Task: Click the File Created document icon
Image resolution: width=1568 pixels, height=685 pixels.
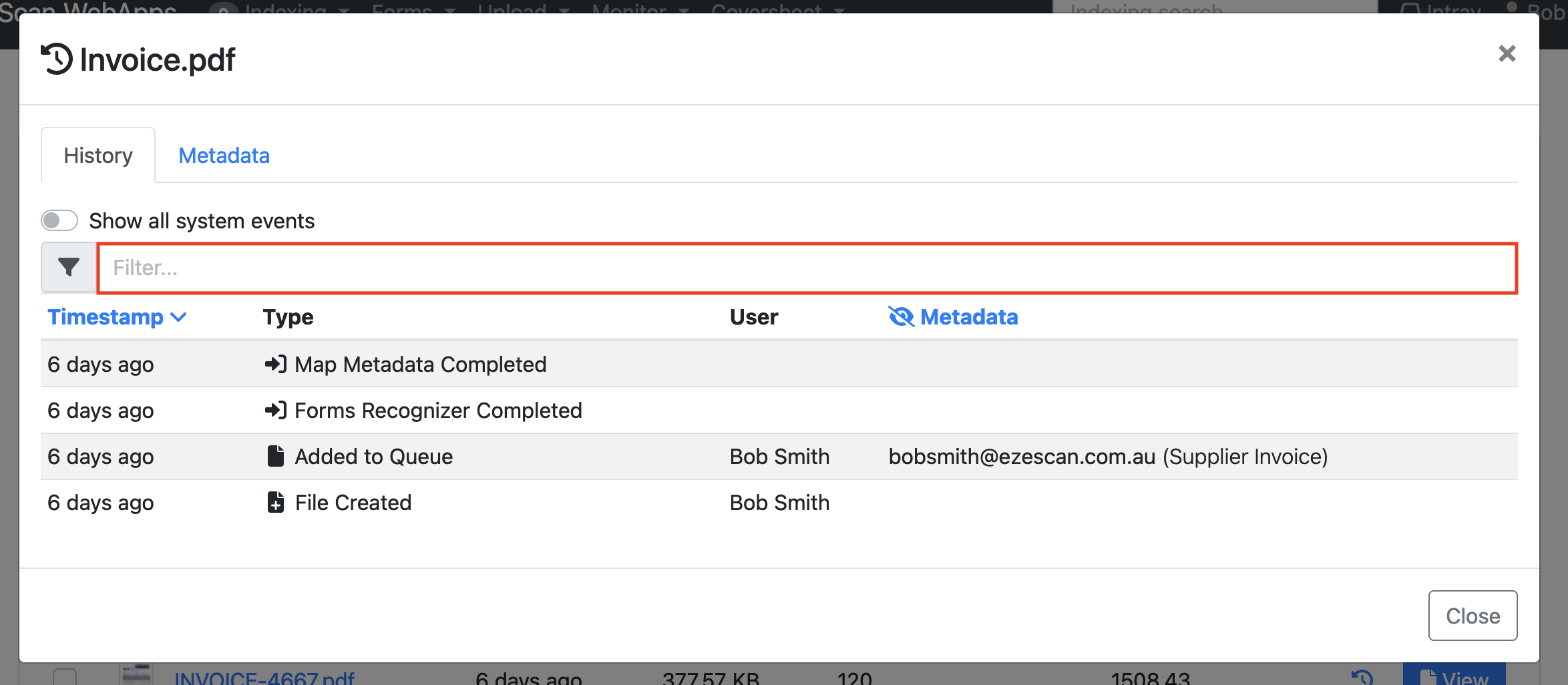Action: [275, 502]
